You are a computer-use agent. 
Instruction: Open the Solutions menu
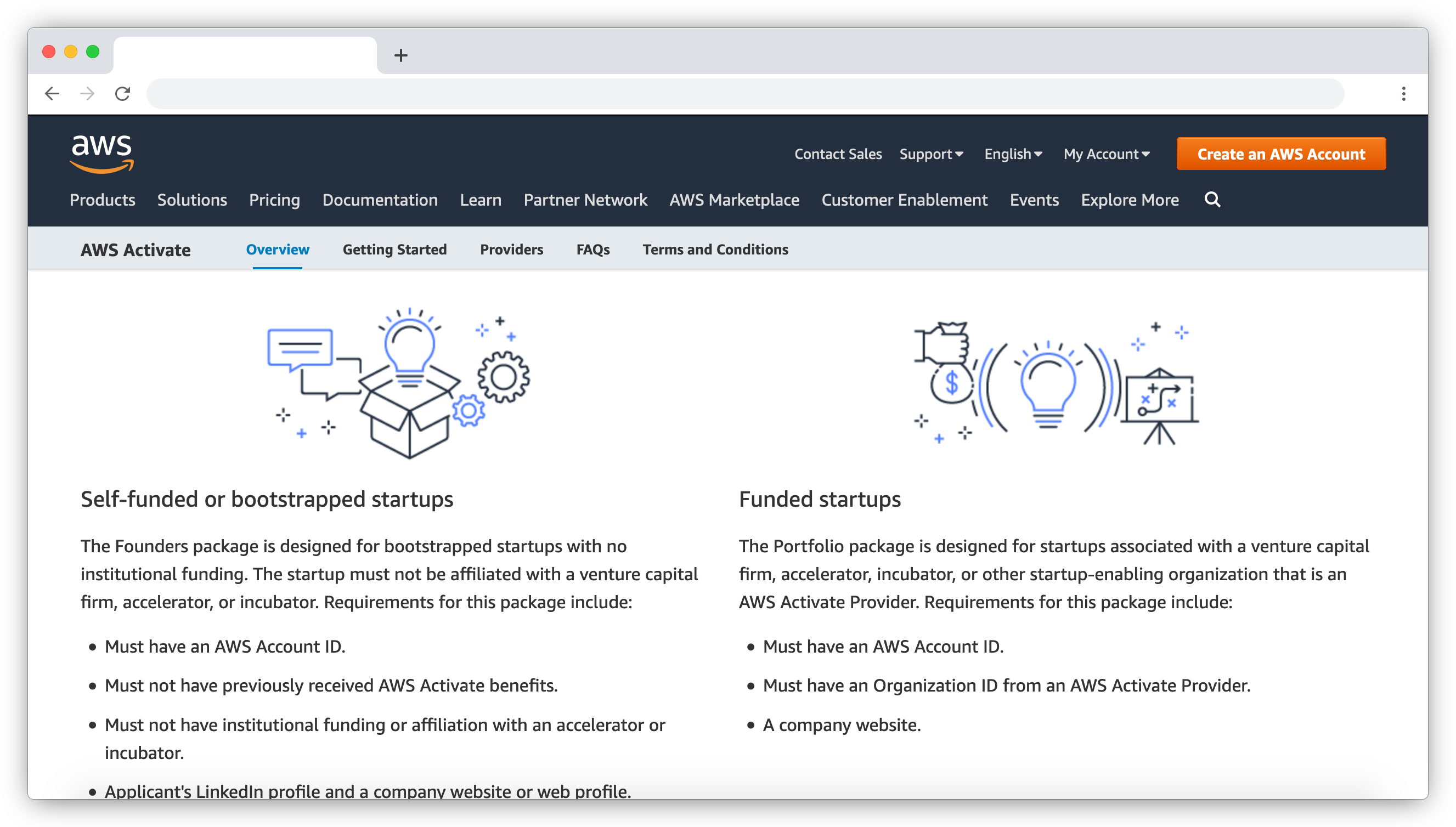[x=192, y=200]
